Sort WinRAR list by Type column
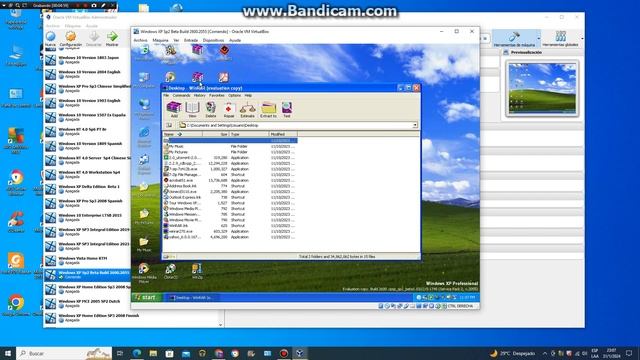 pos(249,134)
